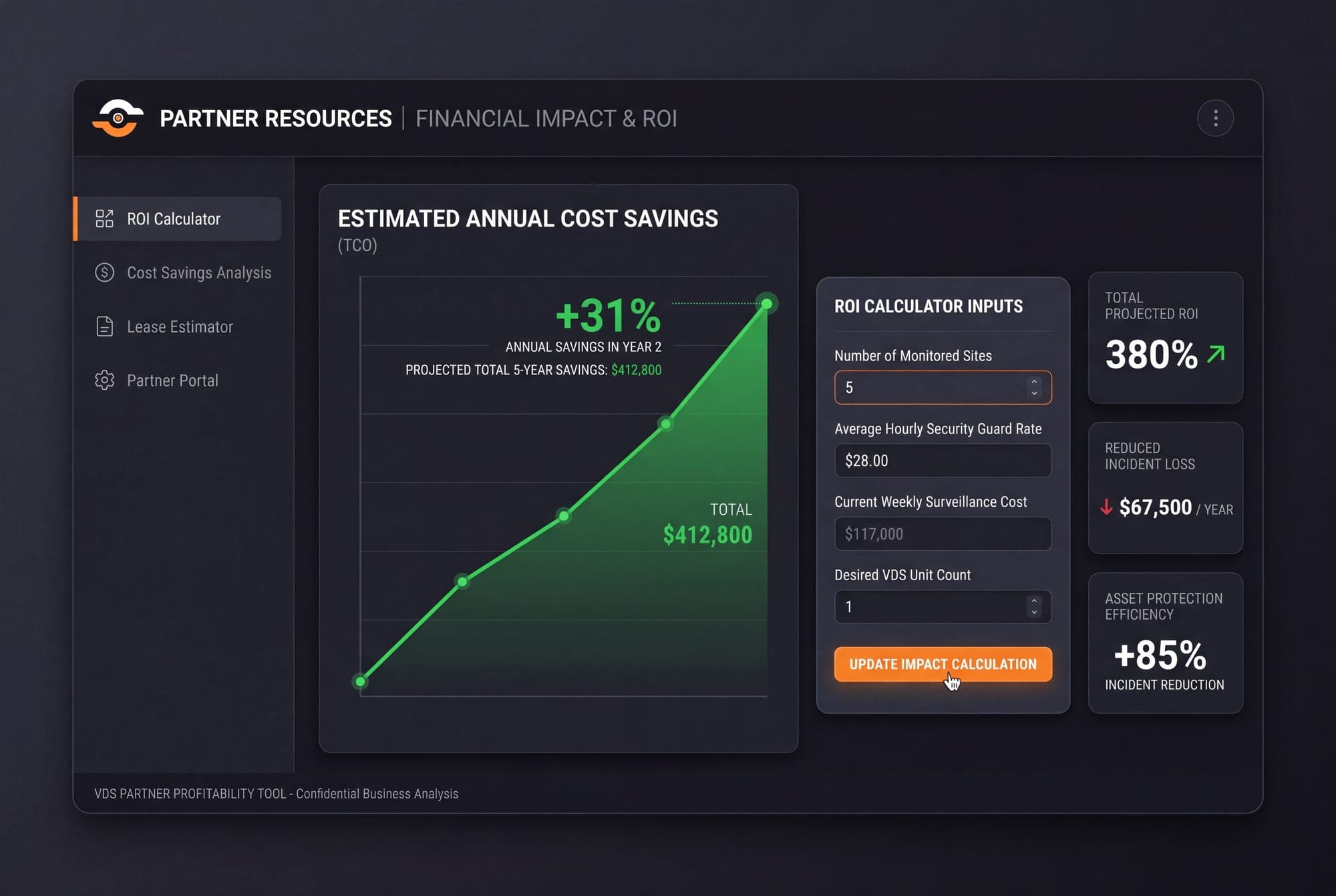Click Update Impact Calculation button
The width and height of the screenshot is (1336, 896).
tap(943, 664)
